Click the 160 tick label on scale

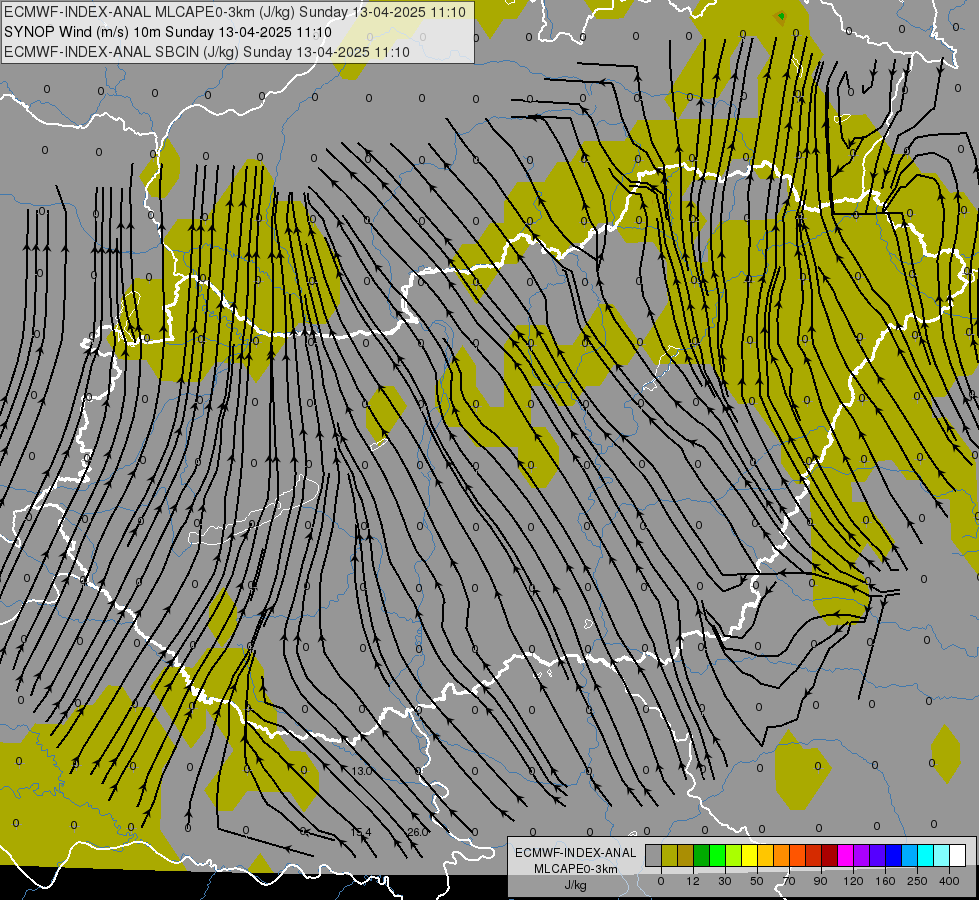point(885,881)
